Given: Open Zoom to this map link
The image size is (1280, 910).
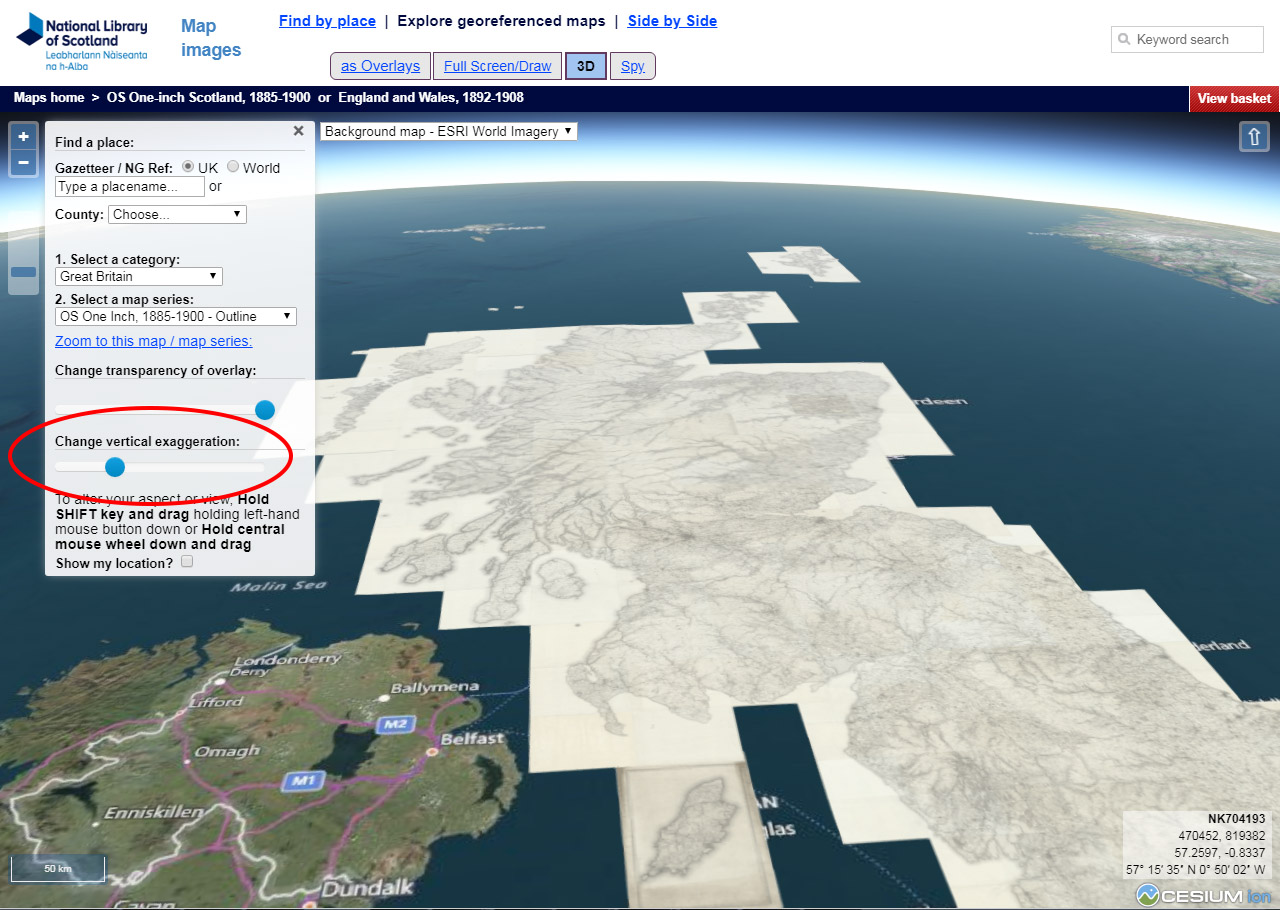Looking at the screenshot, I should [152, 341].
